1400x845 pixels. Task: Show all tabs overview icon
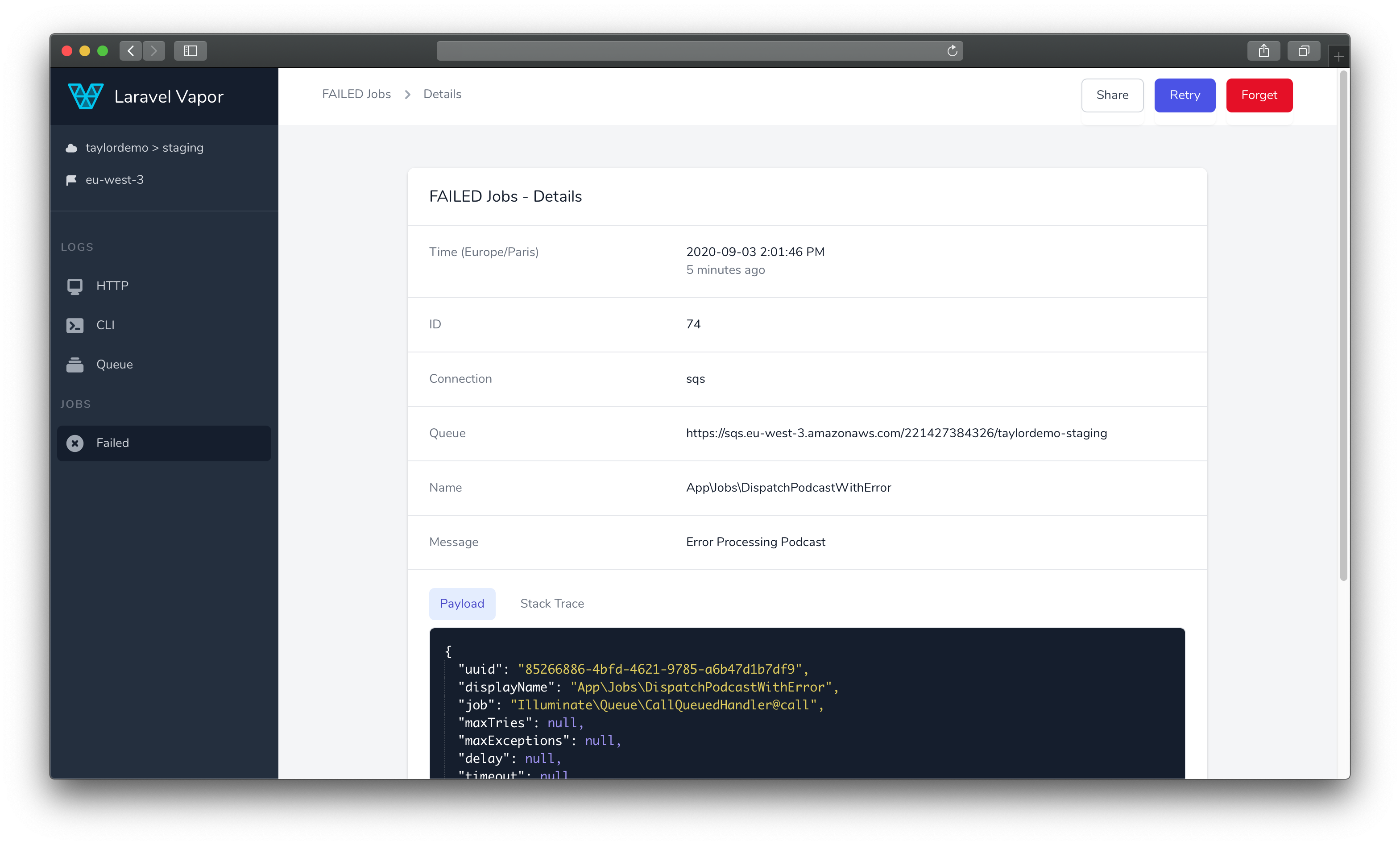pos(1304,51)
